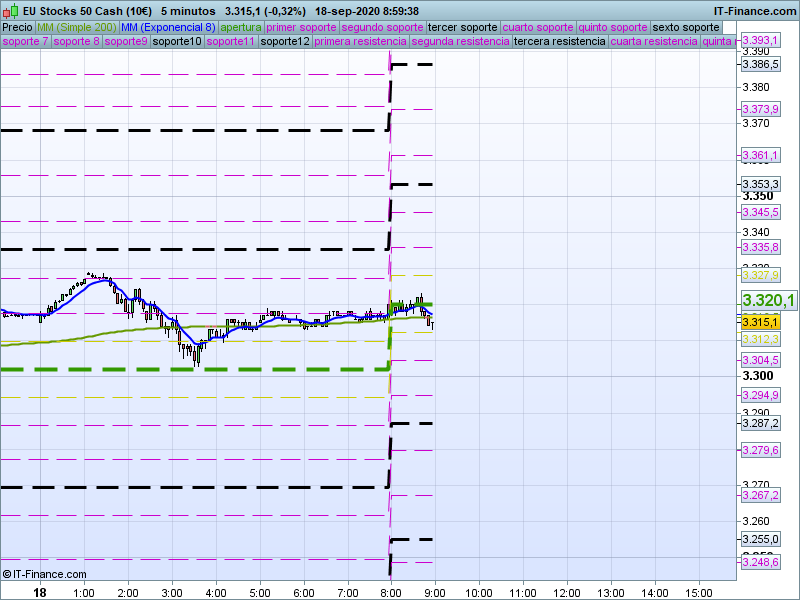Click the segundo soporte label
Image resolution: width=800 pixels, height=600 pixels.
[383, 27]
